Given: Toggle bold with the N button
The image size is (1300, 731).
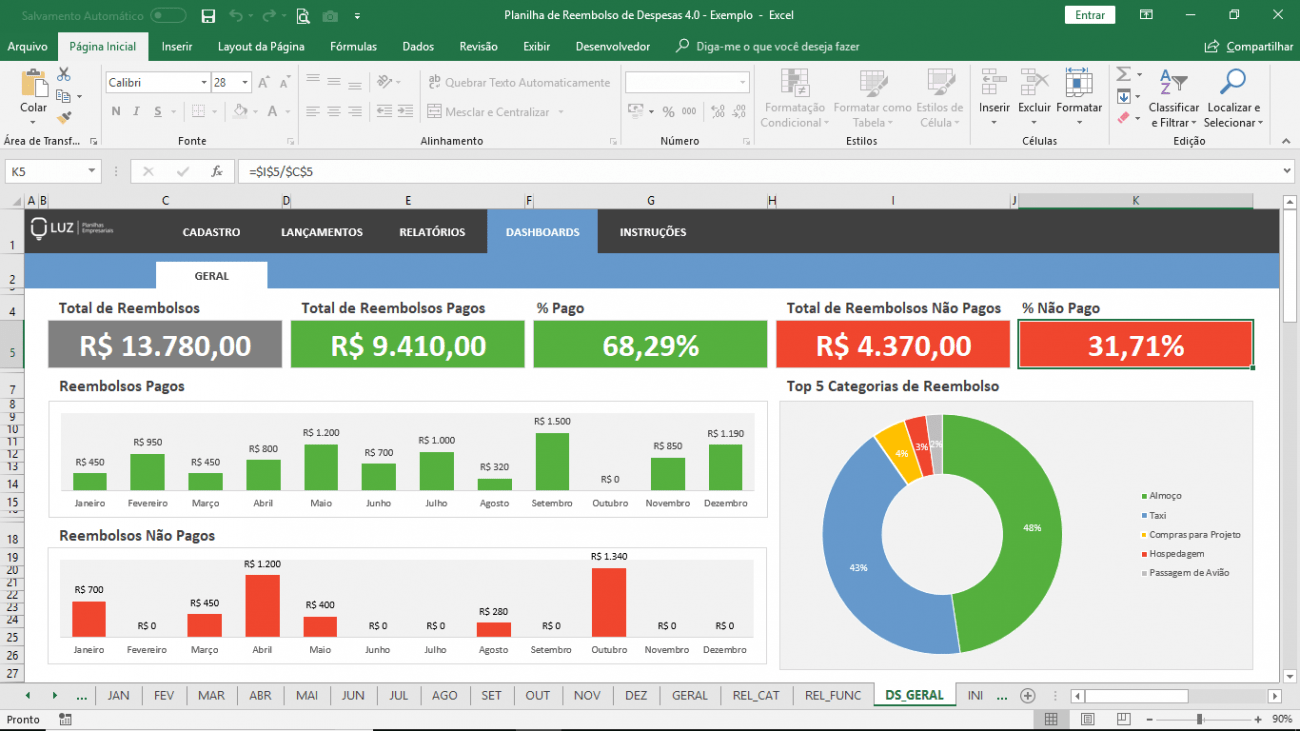Looking at the screenshot, I should coord(116,112).
